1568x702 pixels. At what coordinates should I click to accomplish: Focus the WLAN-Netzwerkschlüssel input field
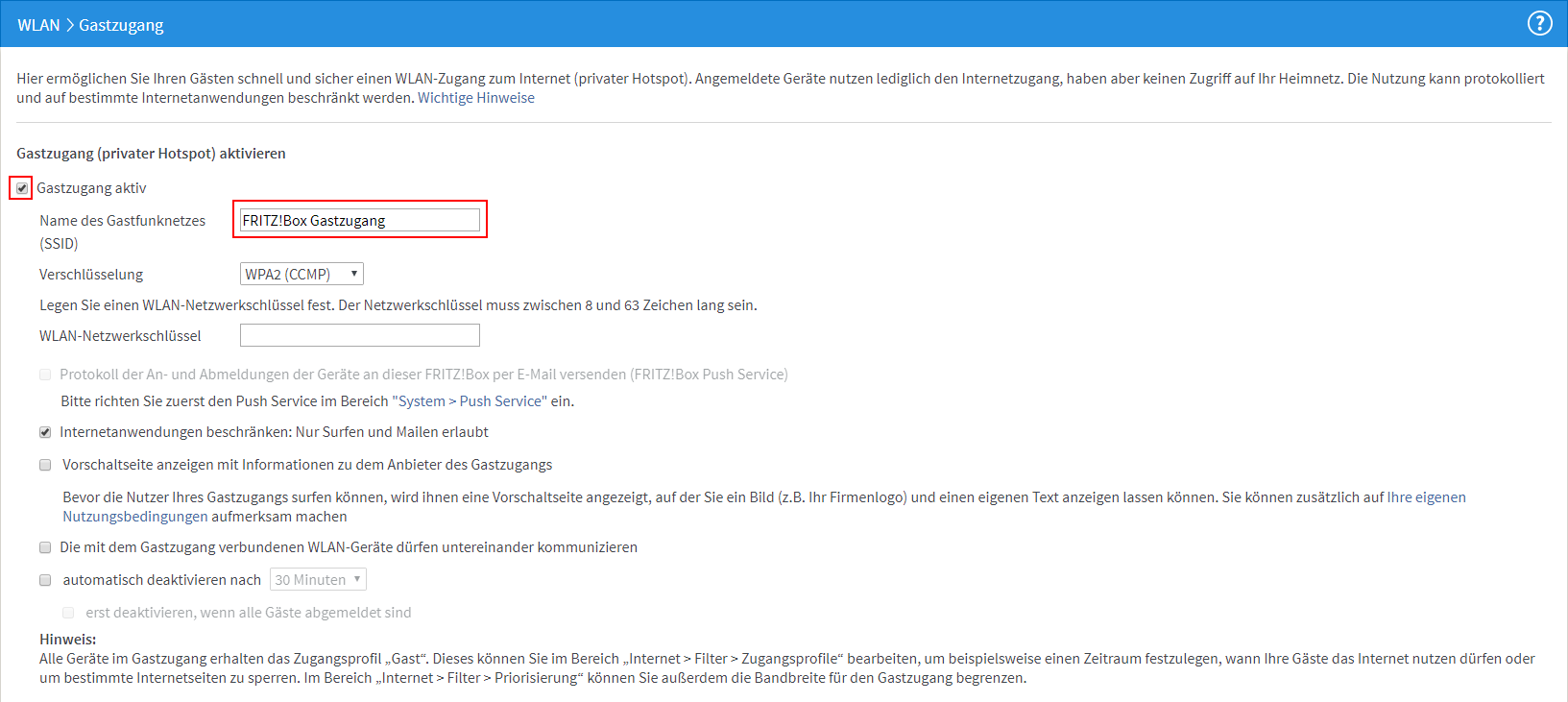click(x=359, y=335)
